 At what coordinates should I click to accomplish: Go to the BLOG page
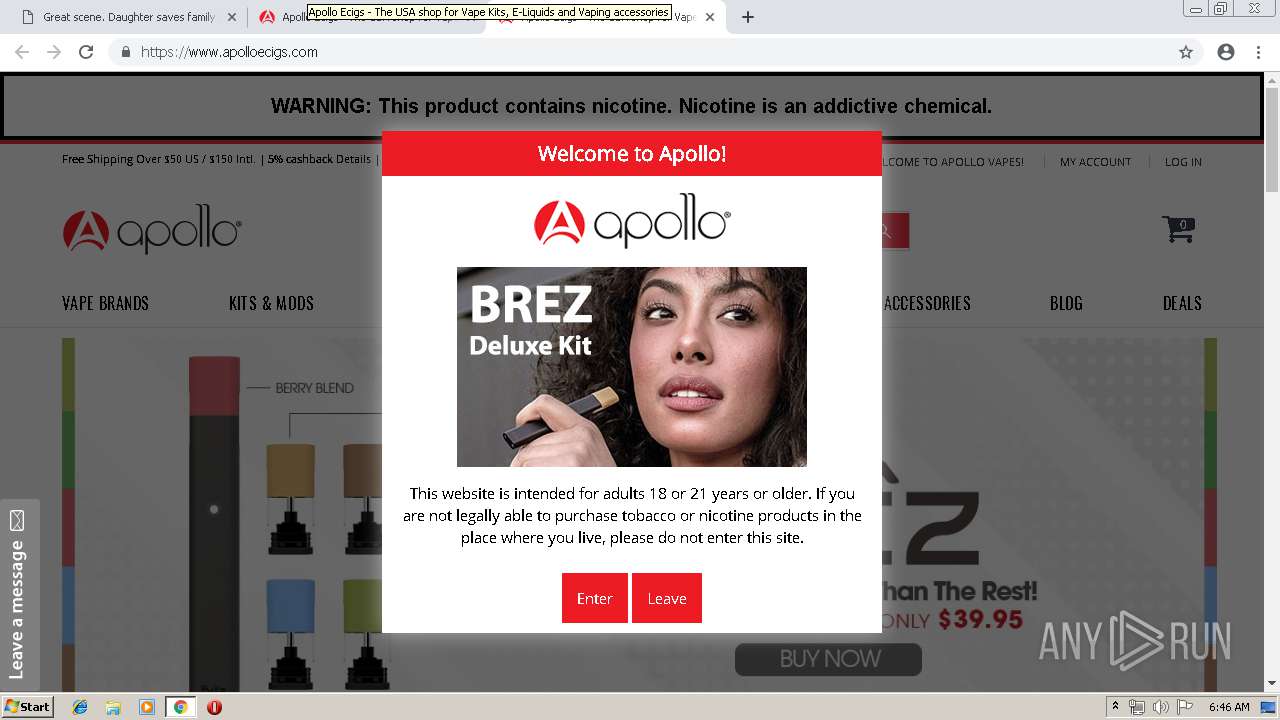[x=1066, y=303]
